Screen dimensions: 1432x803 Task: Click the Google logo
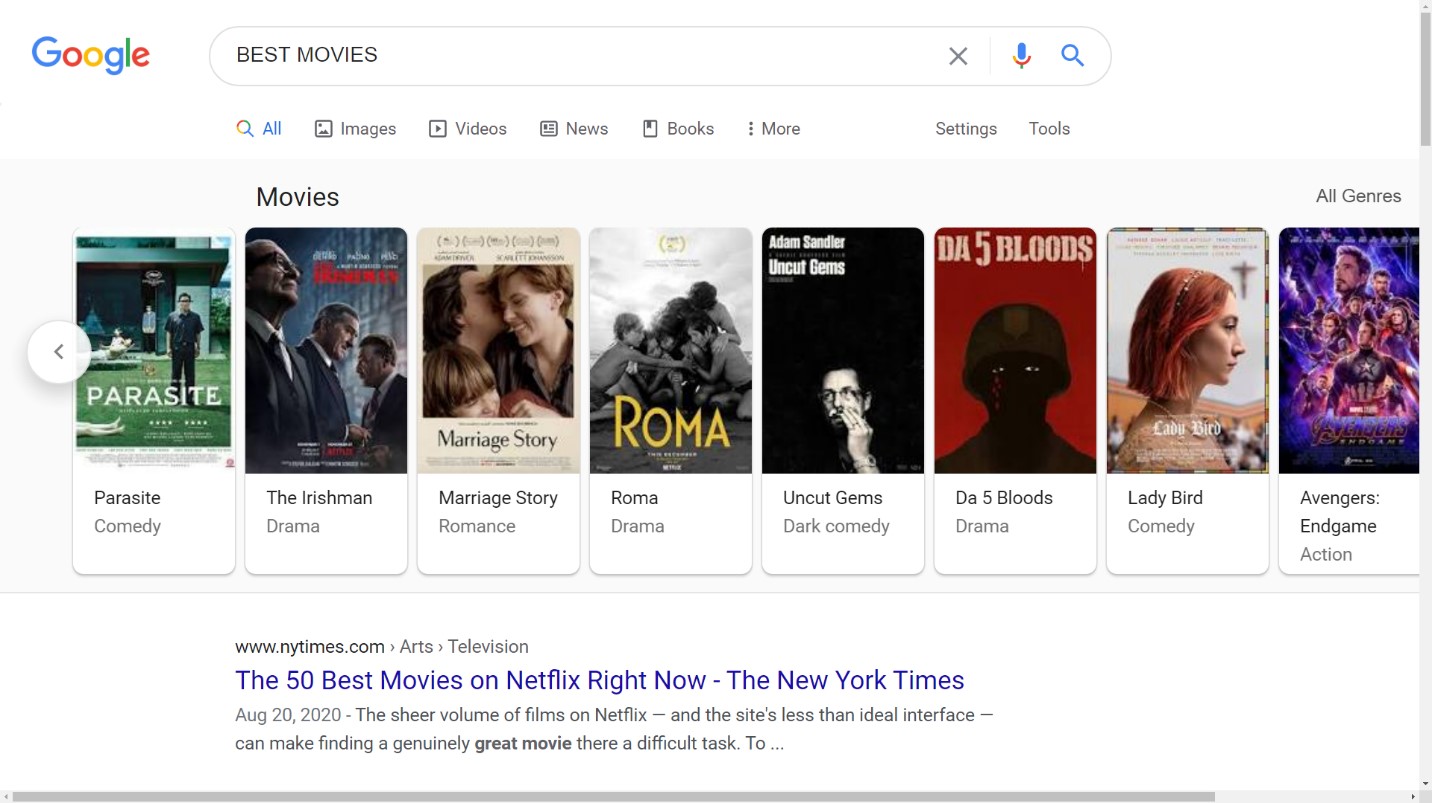(90, 55)
